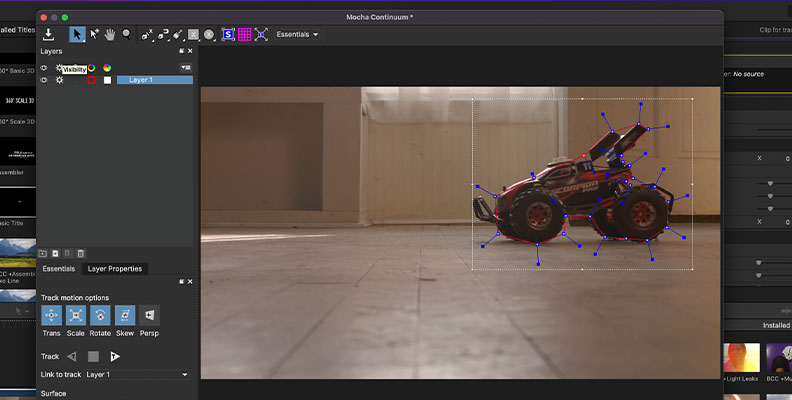Toggle the Scale track motion option
Viewport: 792px width, 400px height.
(76, 315)
